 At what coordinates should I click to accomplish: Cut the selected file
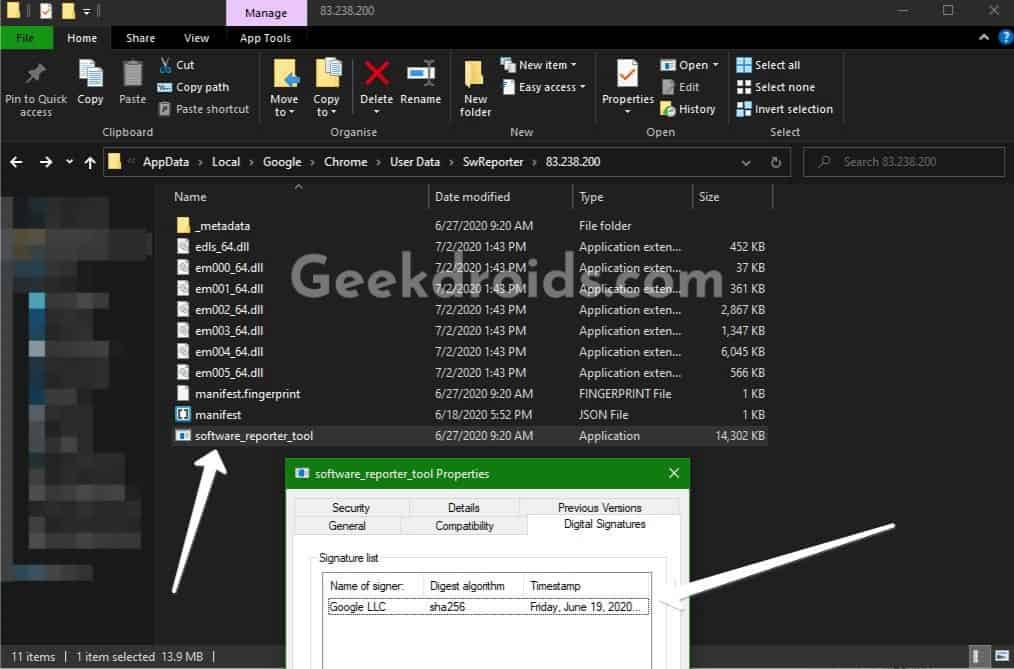[177, 65]
